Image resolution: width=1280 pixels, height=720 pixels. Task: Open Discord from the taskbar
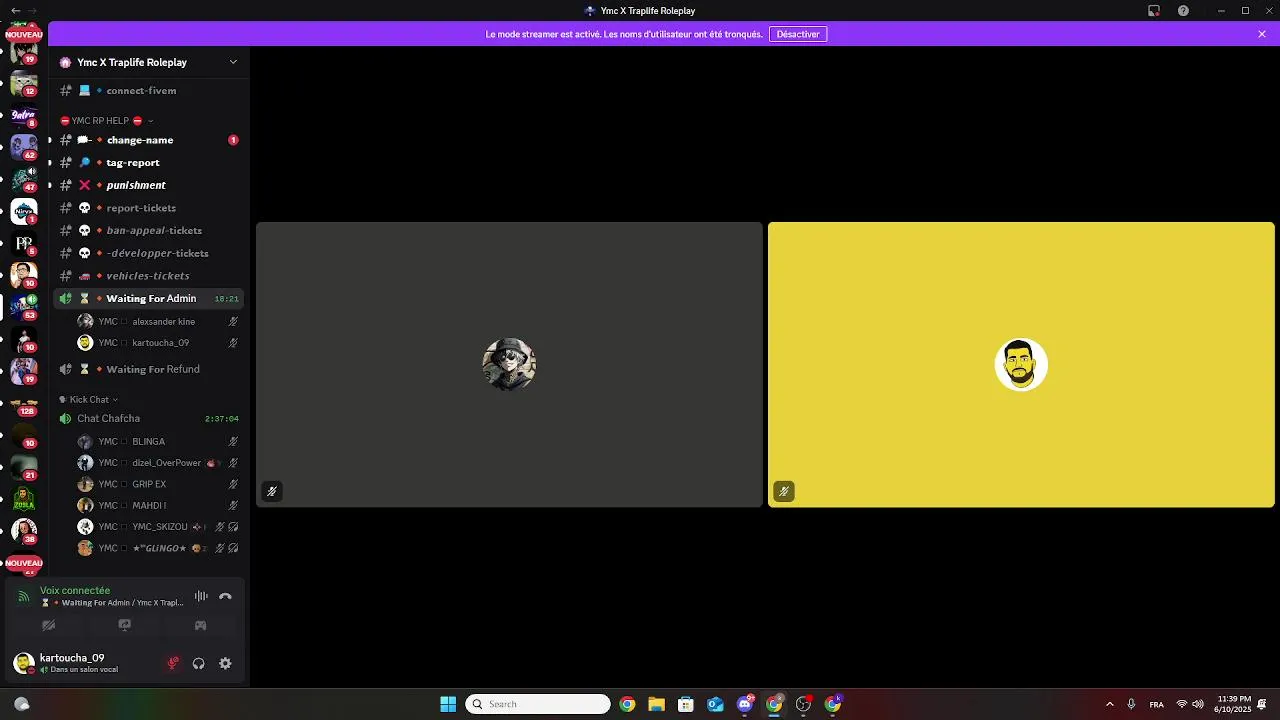click(x=745, y=704)
